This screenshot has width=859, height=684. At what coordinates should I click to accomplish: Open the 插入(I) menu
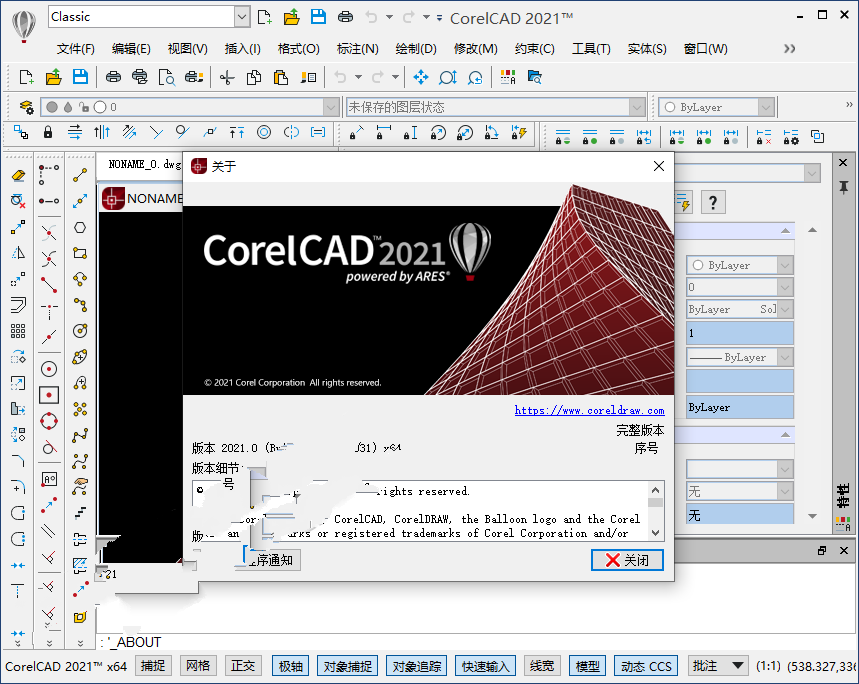point(242,49)
